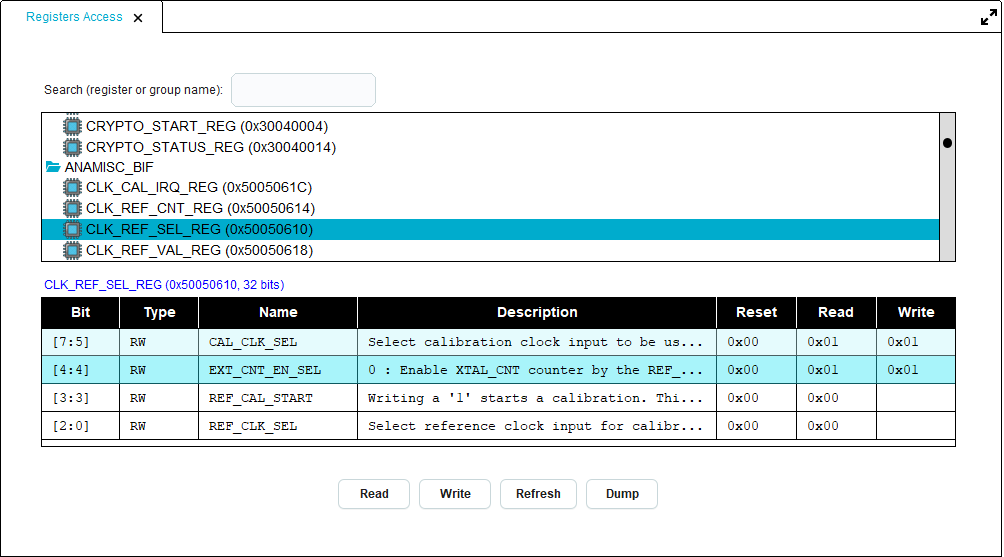Image resolution: width=1004 pixels, height=557 pixels.
Task: Click the Reset value of REF_CLK_SEL
Action: click(743, 426)
